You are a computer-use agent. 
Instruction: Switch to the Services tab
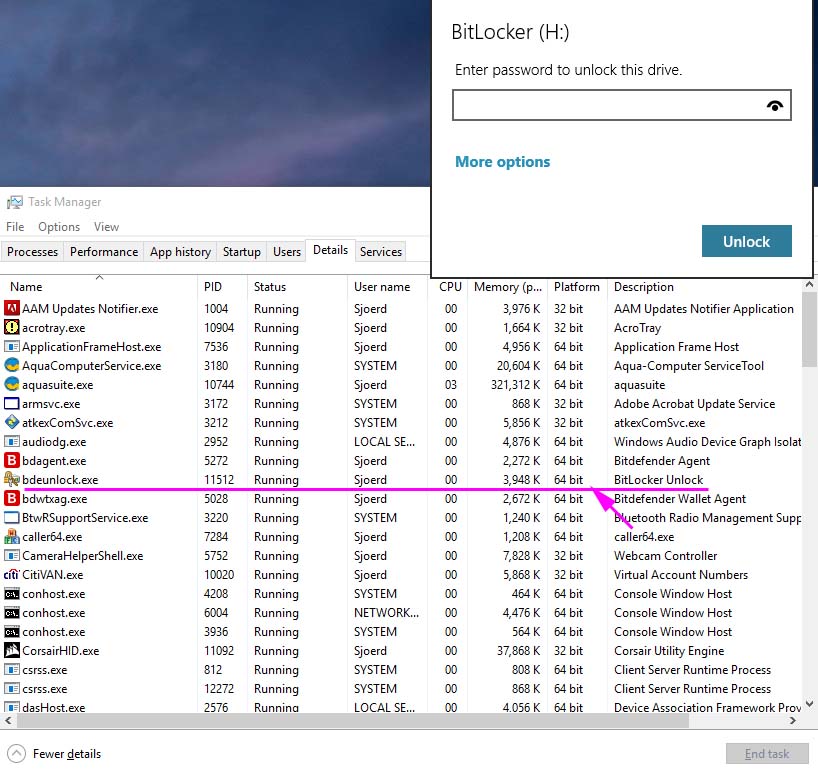point(380,252)
